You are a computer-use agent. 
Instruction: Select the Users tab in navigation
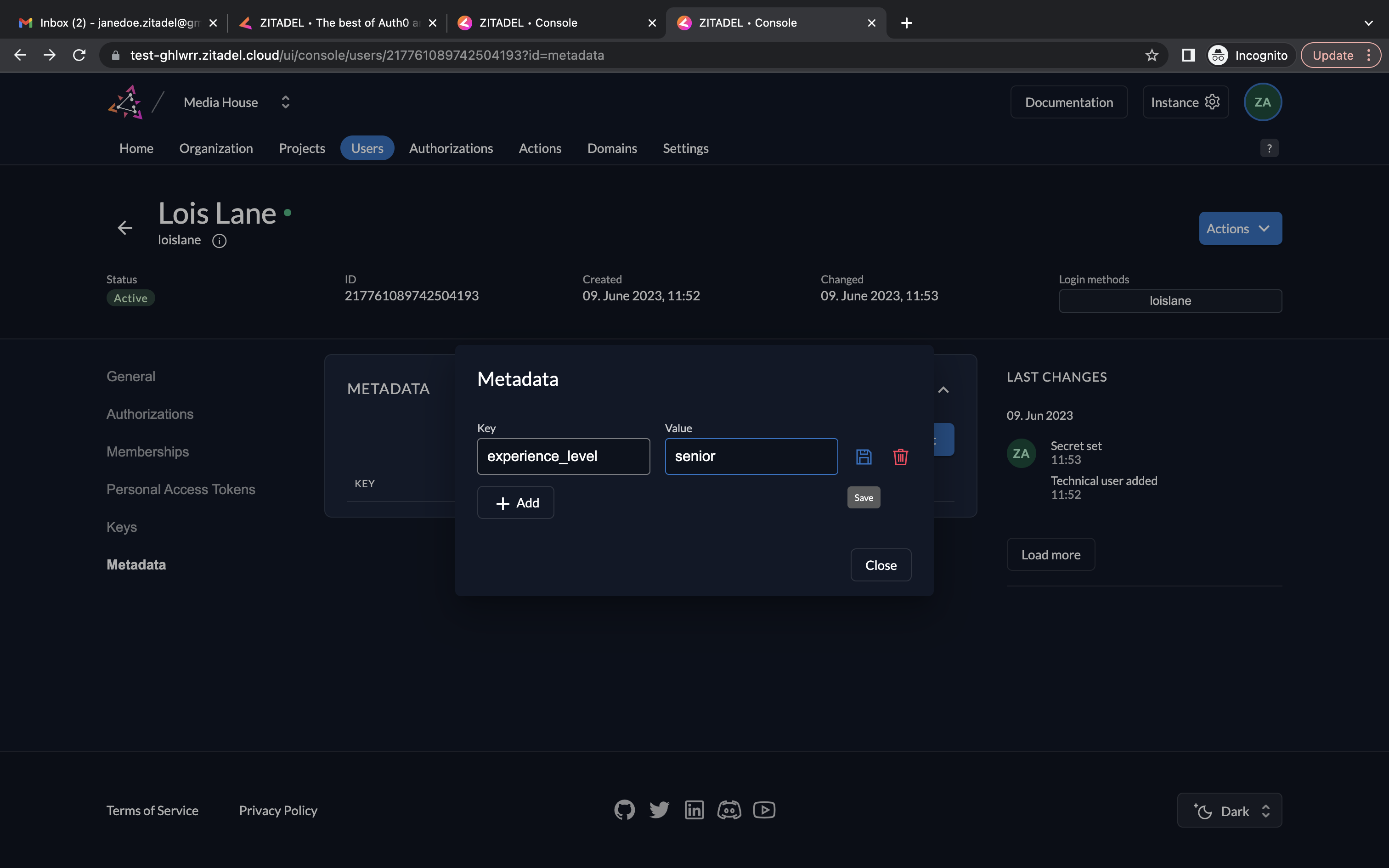pos(367,148)
